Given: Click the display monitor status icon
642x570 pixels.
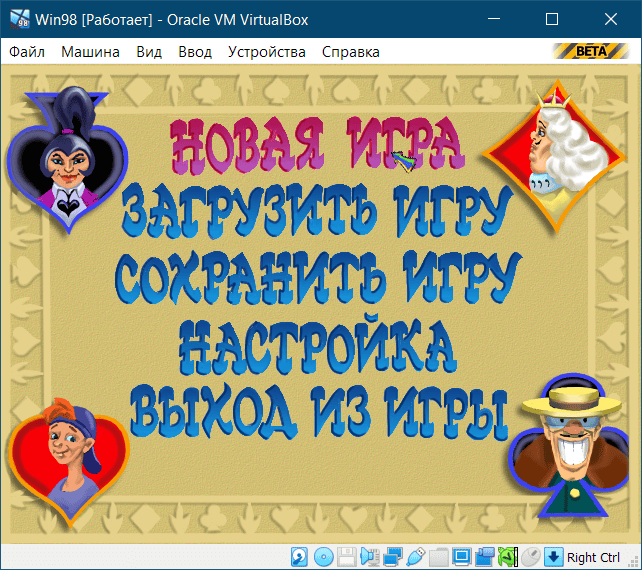Looking at the screenshot, I should tap(462, 557).
